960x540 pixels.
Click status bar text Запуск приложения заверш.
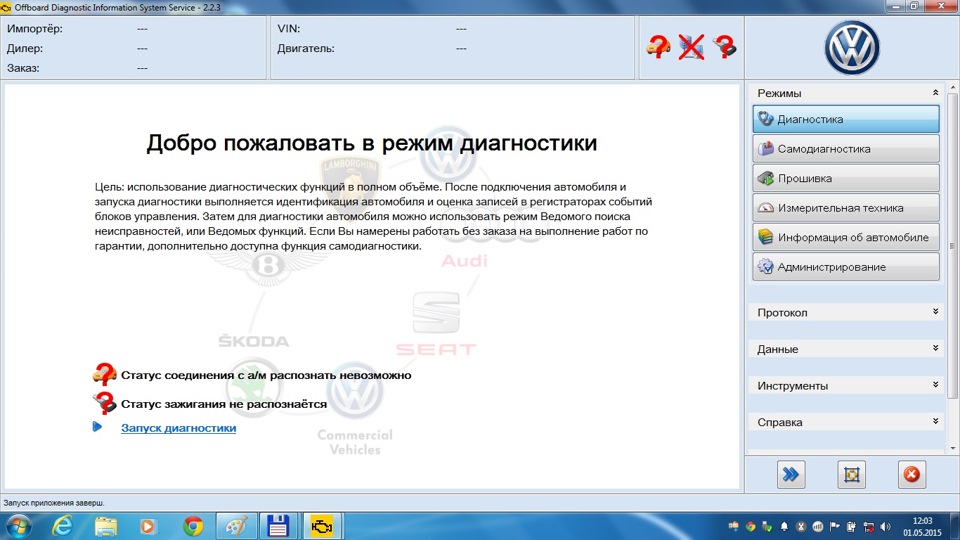54,503
